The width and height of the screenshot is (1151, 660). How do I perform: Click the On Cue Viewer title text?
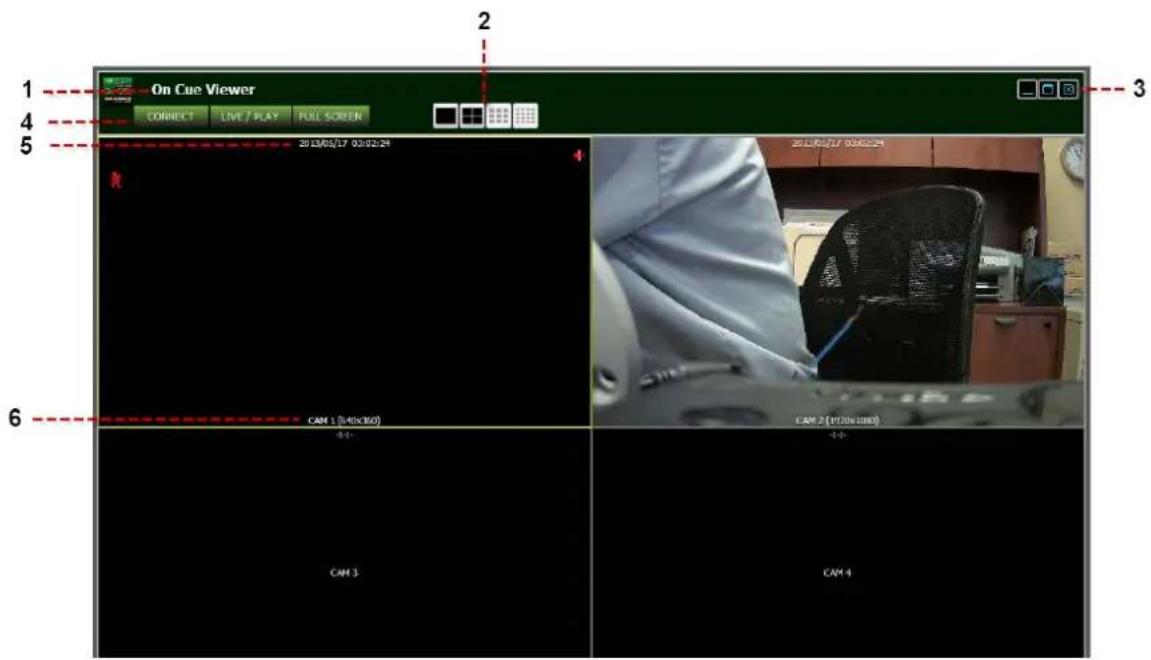tap(203, 90)
